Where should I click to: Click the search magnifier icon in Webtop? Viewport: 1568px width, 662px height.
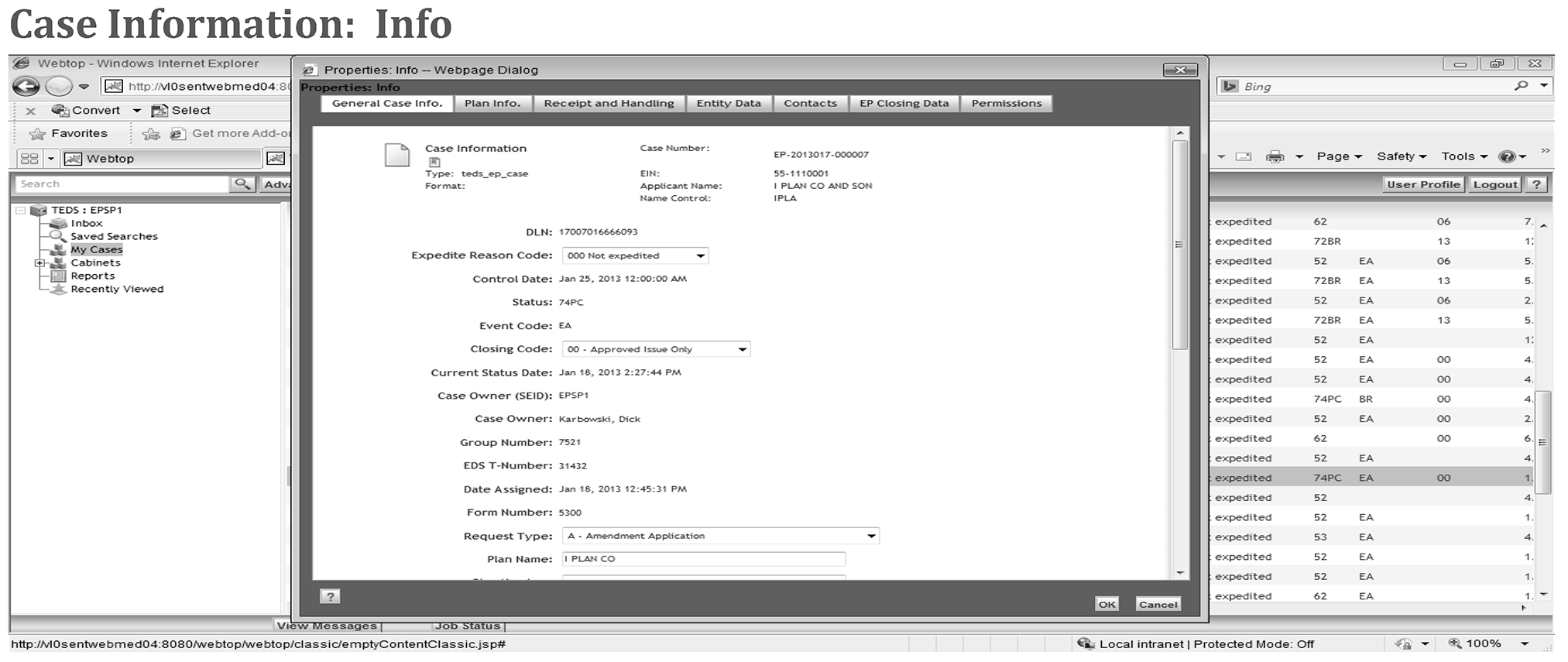pos(242,184)
